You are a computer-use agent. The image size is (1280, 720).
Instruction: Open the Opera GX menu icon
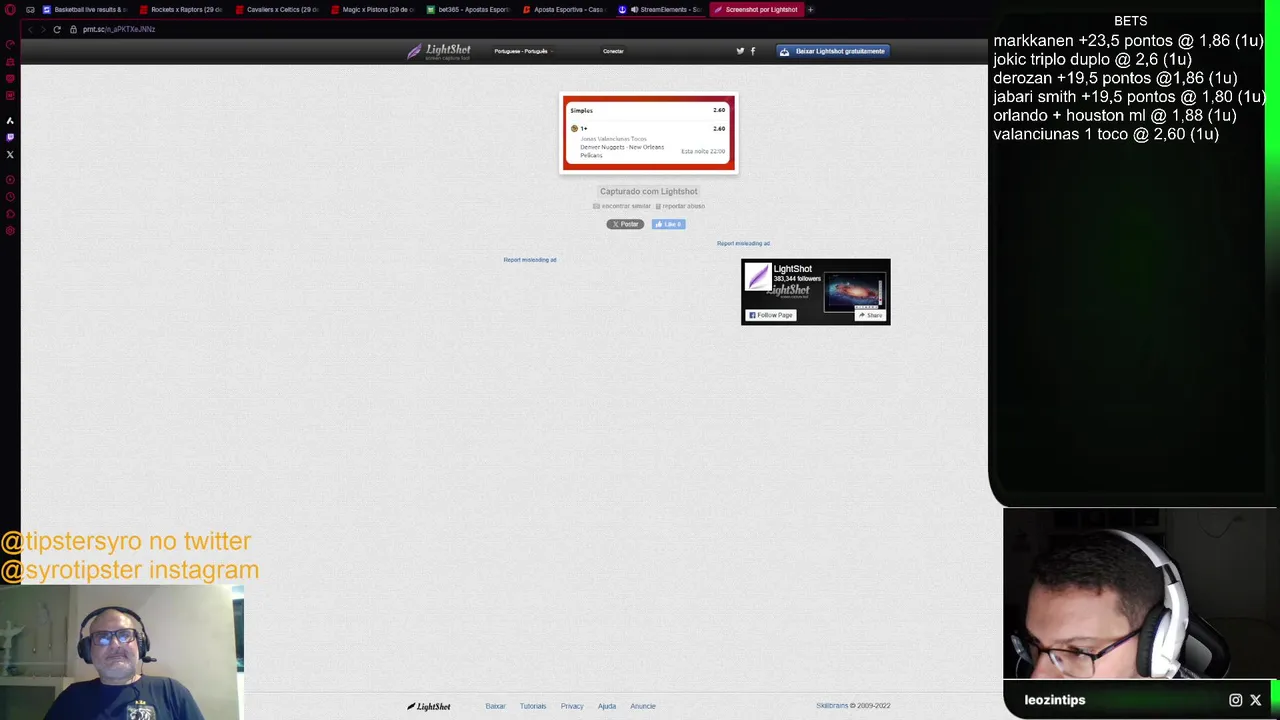[x=10, y=9]
